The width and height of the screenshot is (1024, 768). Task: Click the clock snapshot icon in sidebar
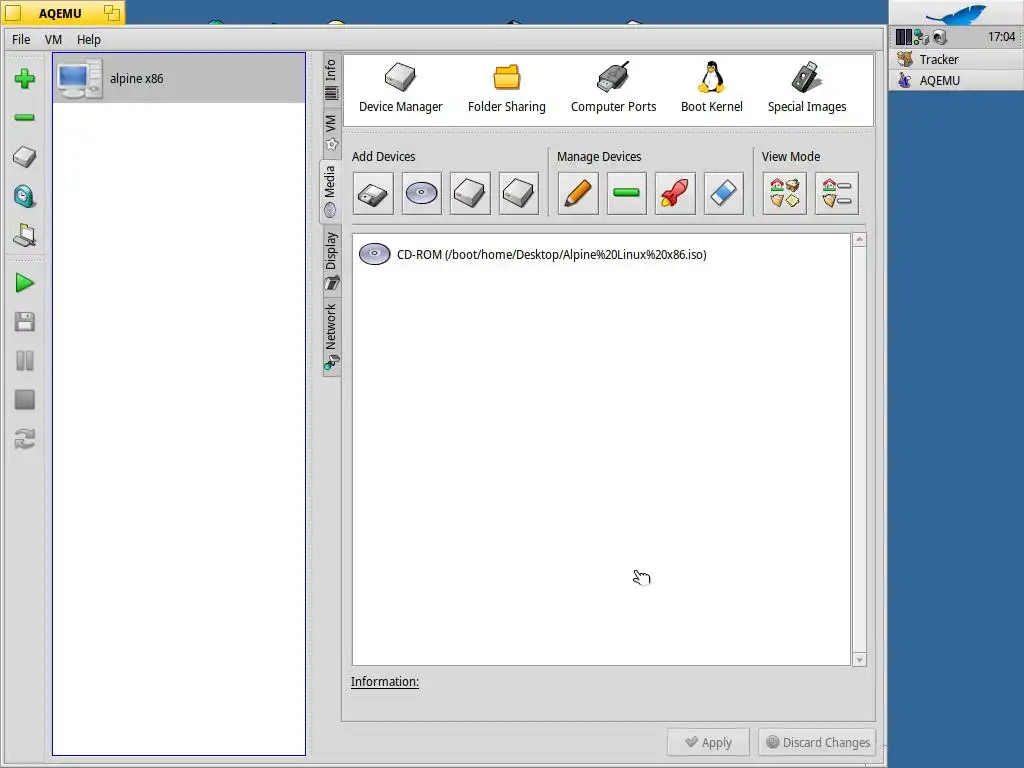point(25,196)
